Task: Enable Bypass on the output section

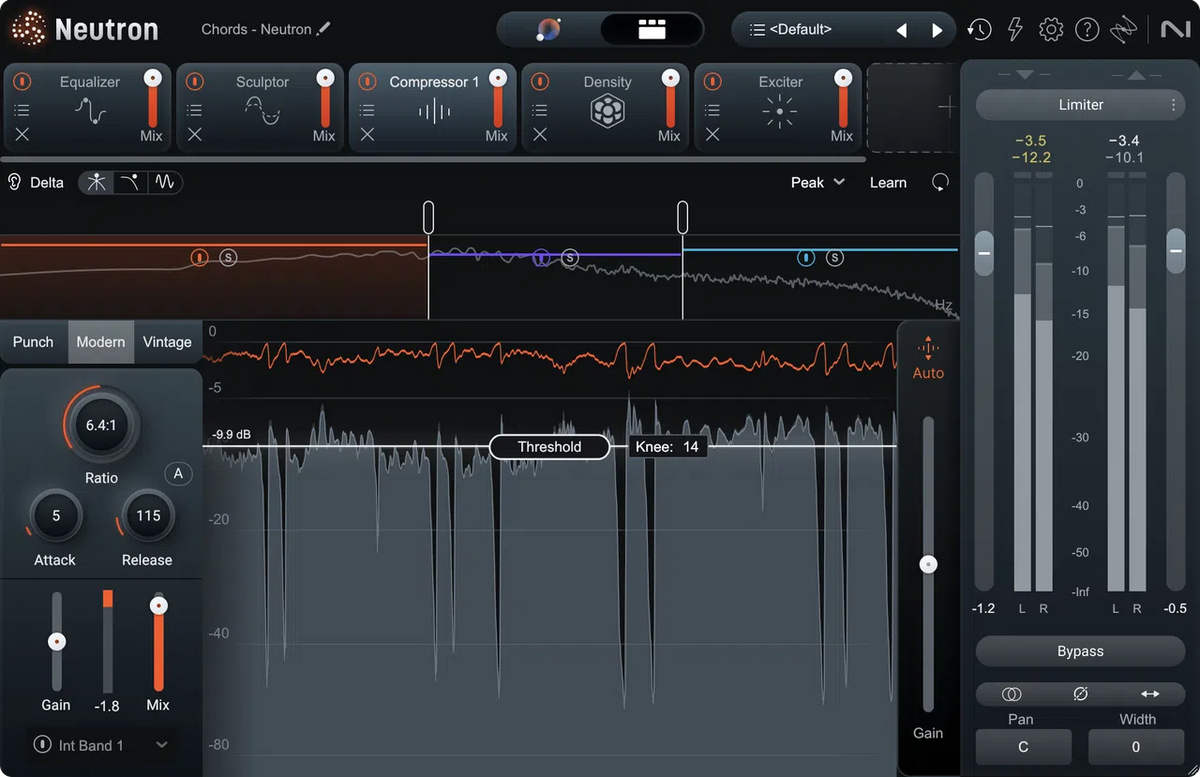Action: click(x=1080, y=651)
